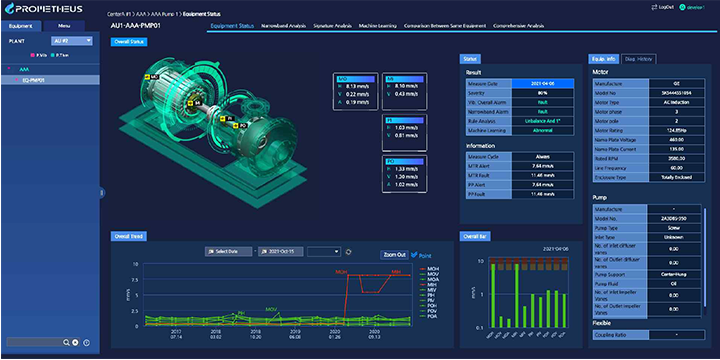Open the empty dropdown in the trend toolbar
This screenshot has width=720, height=360.
[x=324, y=252]
